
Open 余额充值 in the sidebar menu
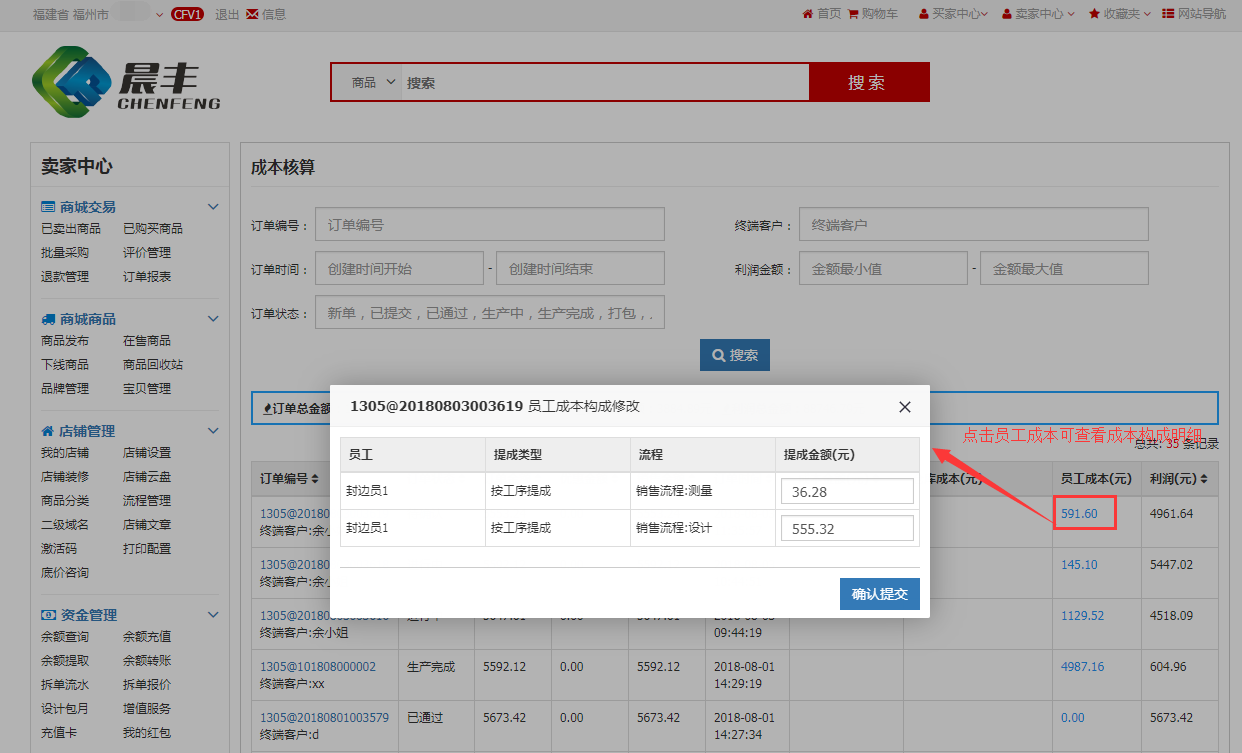pyautogui.click(x=147, y=637)
